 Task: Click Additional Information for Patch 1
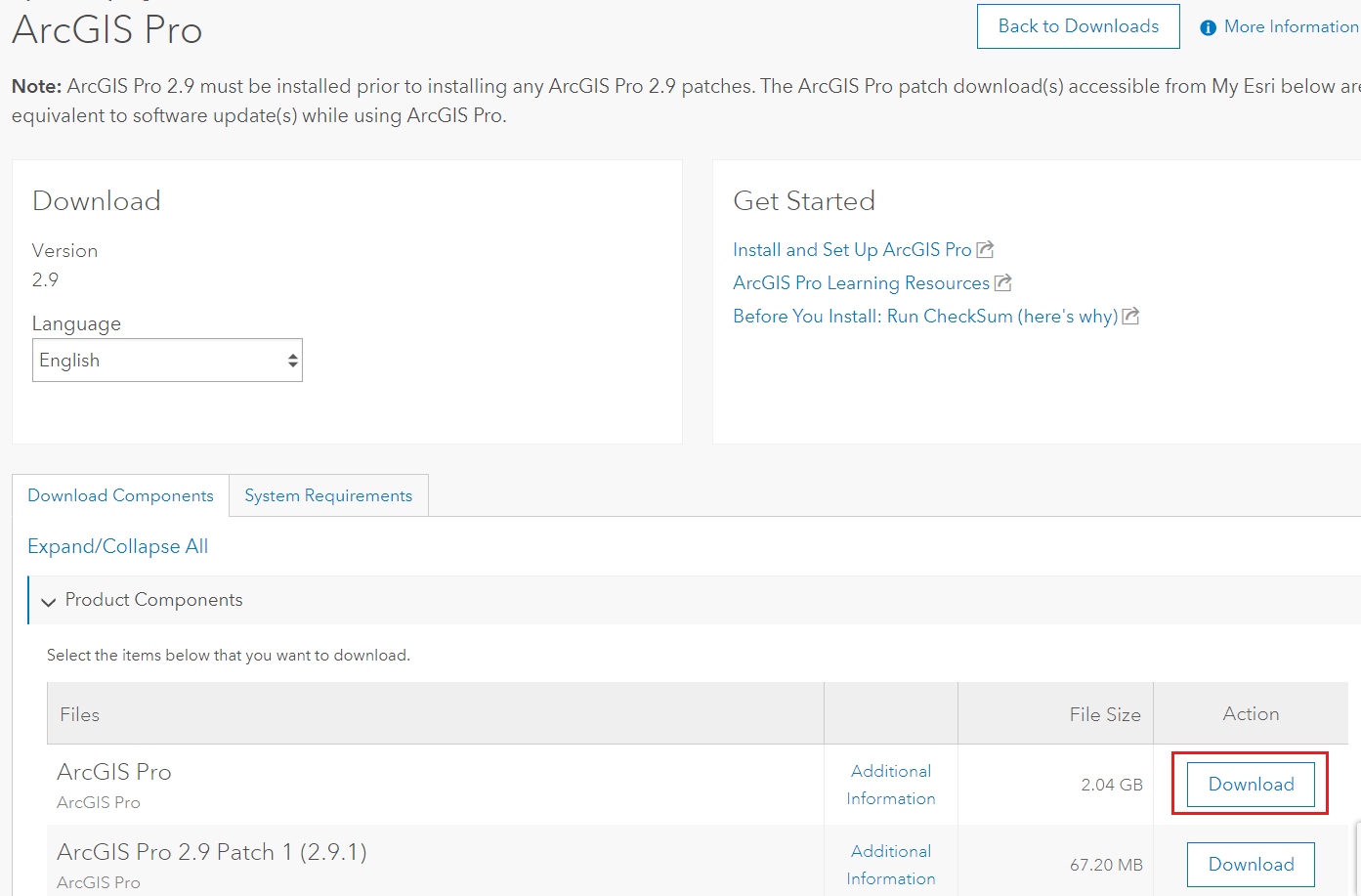(890, 864)
